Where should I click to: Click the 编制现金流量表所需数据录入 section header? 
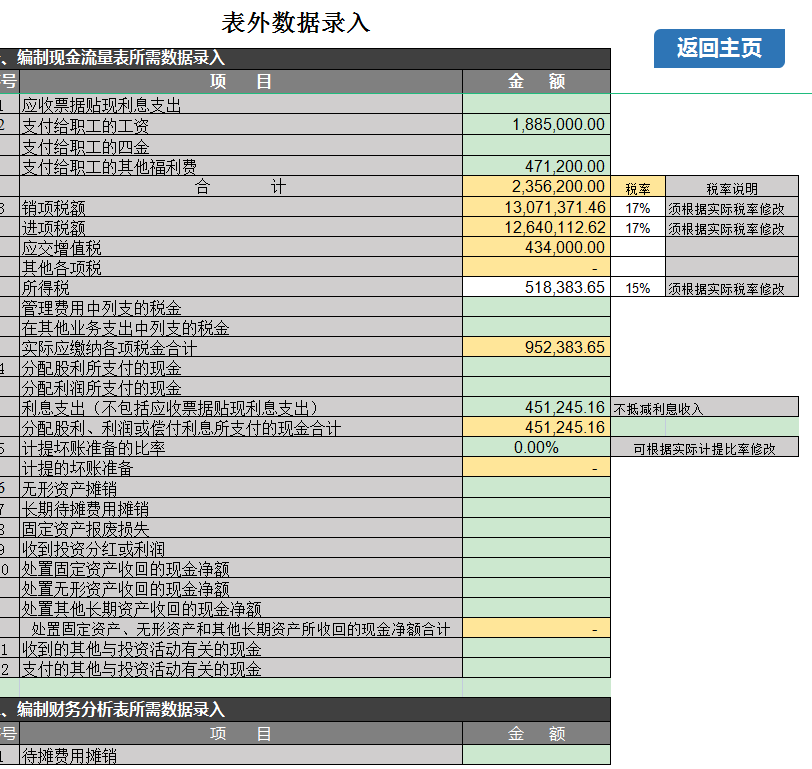121,58
